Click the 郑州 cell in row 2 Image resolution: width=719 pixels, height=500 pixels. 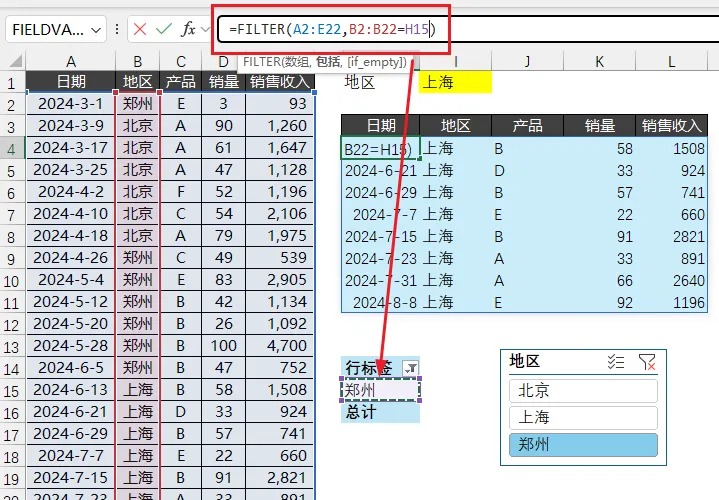click(137, 104)
